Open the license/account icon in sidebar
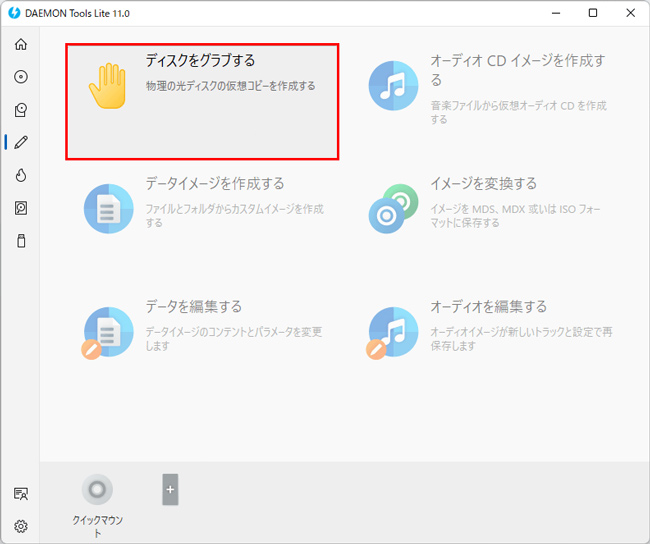 [21, 494]
